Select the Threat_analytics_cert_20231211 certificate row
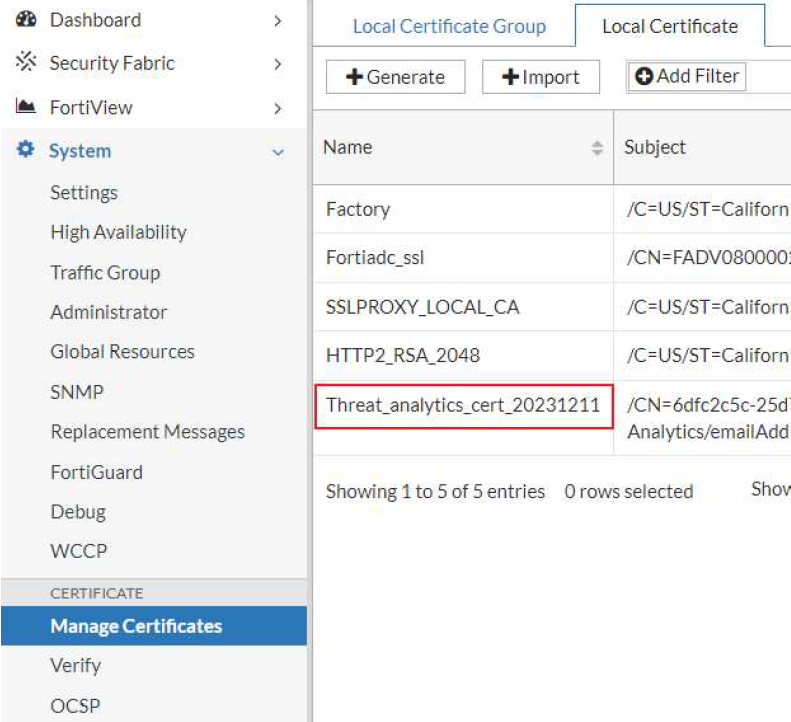Viewport: 791px width, 722px height. [463, 405]
